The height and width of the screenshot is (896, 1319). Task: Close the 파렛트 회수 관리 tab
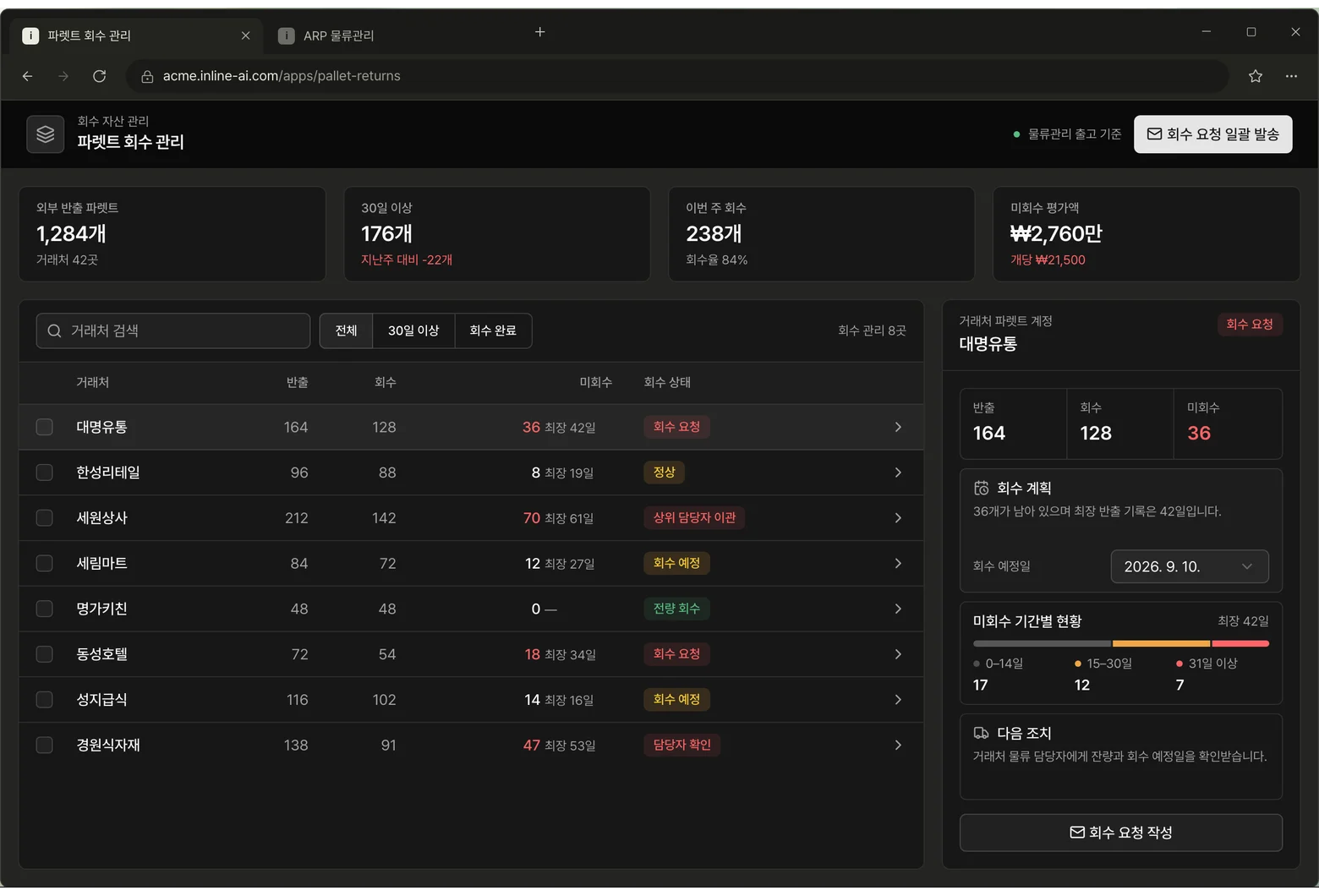click(x=245, y=36)
